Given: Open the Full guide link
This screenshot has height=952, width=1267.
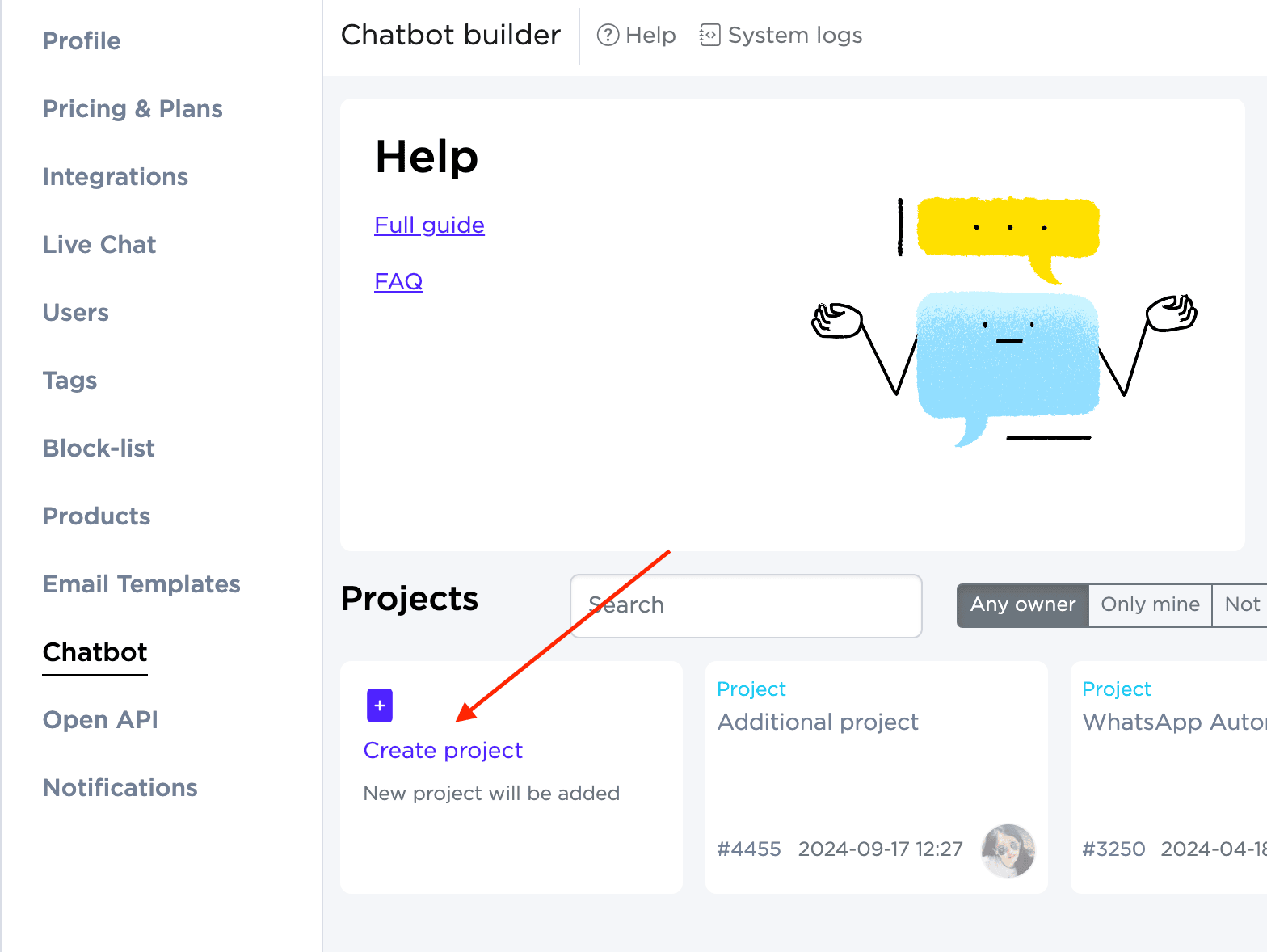Looking at the screenshot, I should click(x=429, y=225).
